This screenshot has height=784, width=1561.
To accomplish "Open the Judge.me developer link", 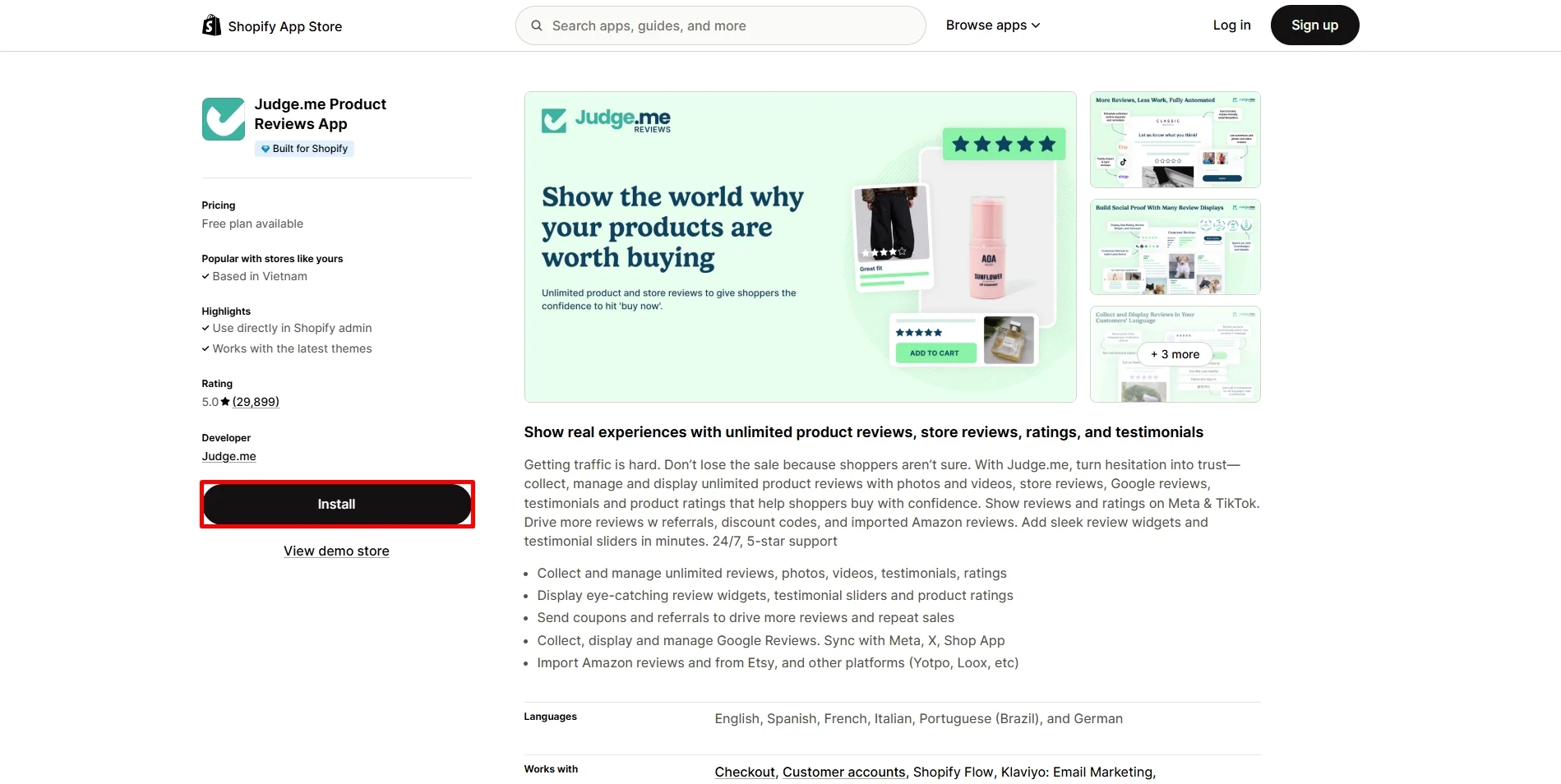I will click(229, 457).
